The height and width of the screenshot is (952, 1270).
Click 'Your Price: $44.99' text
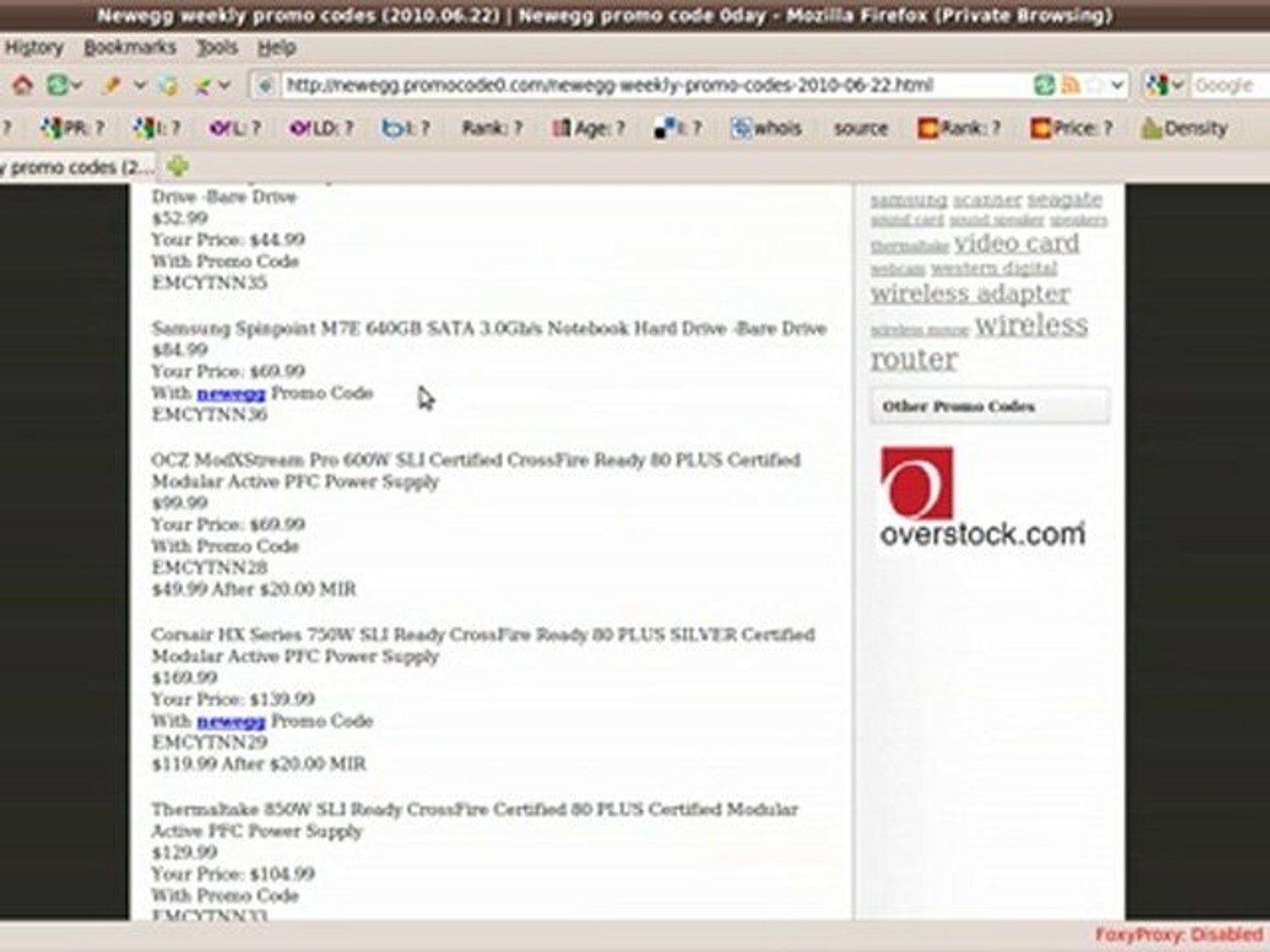coord(228,240)
